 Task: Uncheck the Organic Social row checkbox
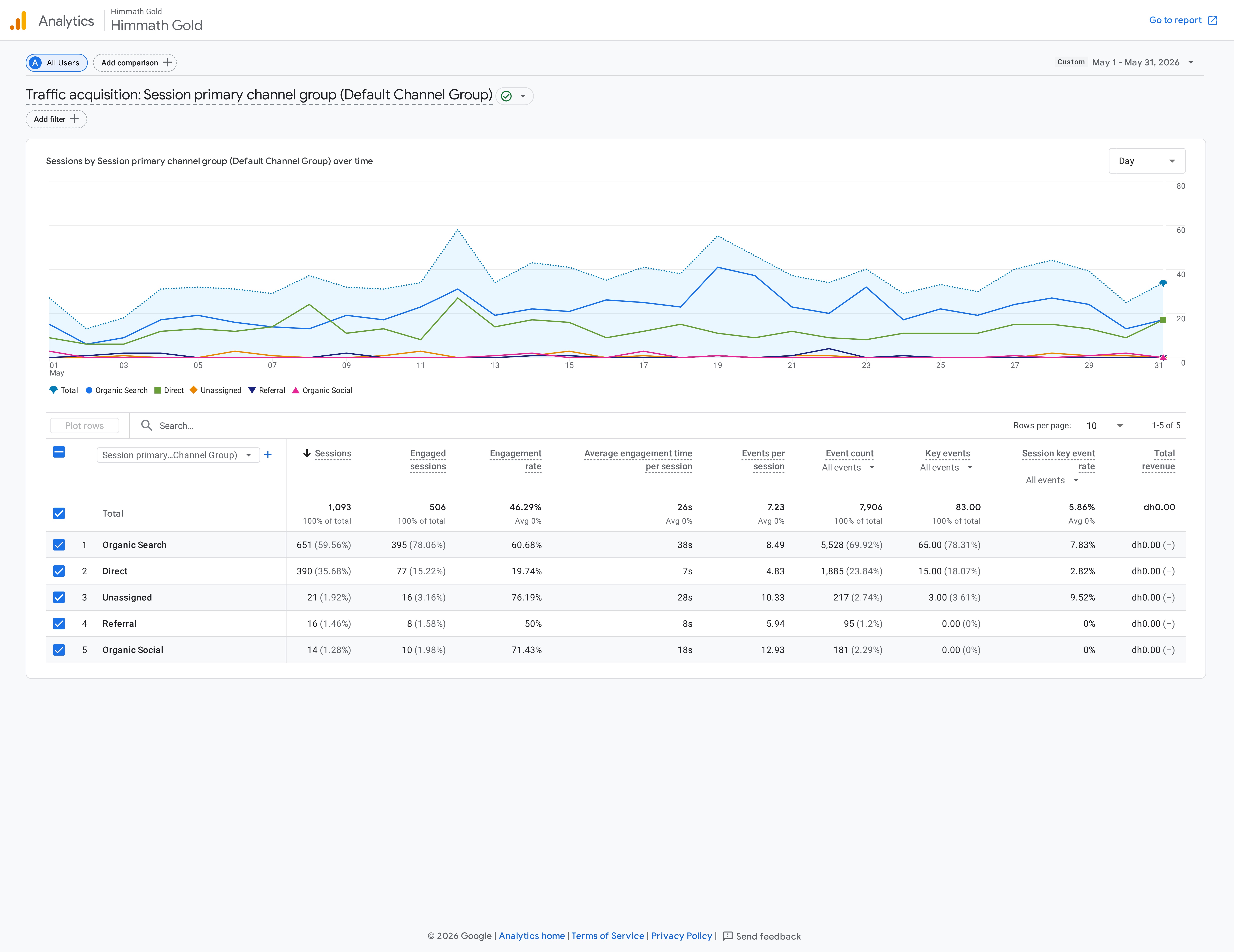pyautogui.click(x=59, y=650)
